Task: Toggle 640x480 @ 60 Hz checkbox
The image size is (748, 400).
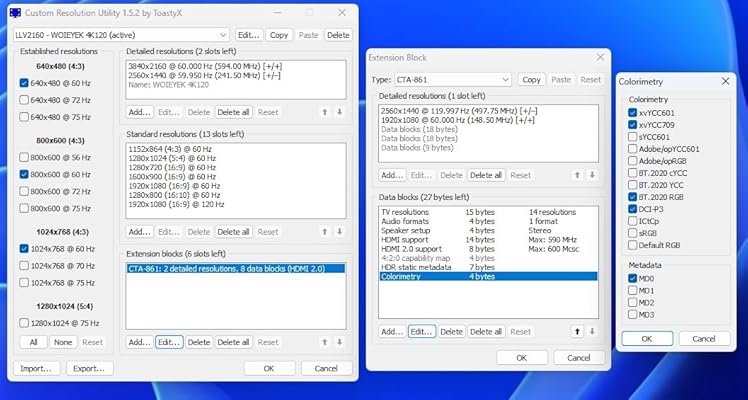Action: pos(24,83)
